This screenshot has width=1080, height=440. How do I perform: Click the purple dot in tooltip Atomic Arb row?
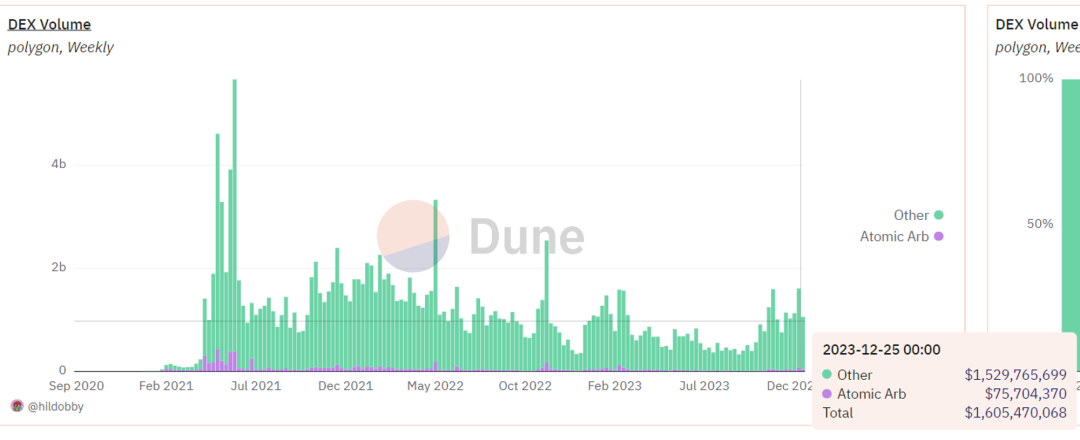pyautogui.click(x=827, y=394)
